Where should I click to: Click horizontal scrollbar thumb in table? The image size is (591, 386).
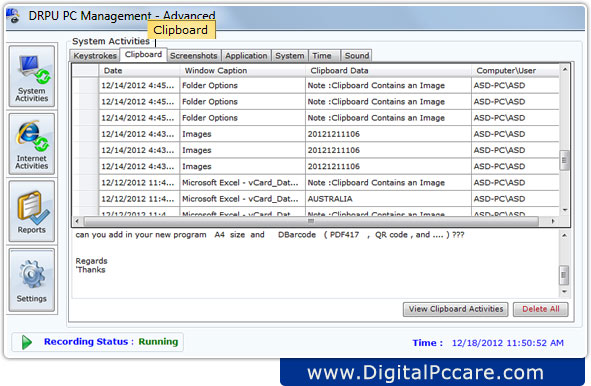tap(311, 221)
